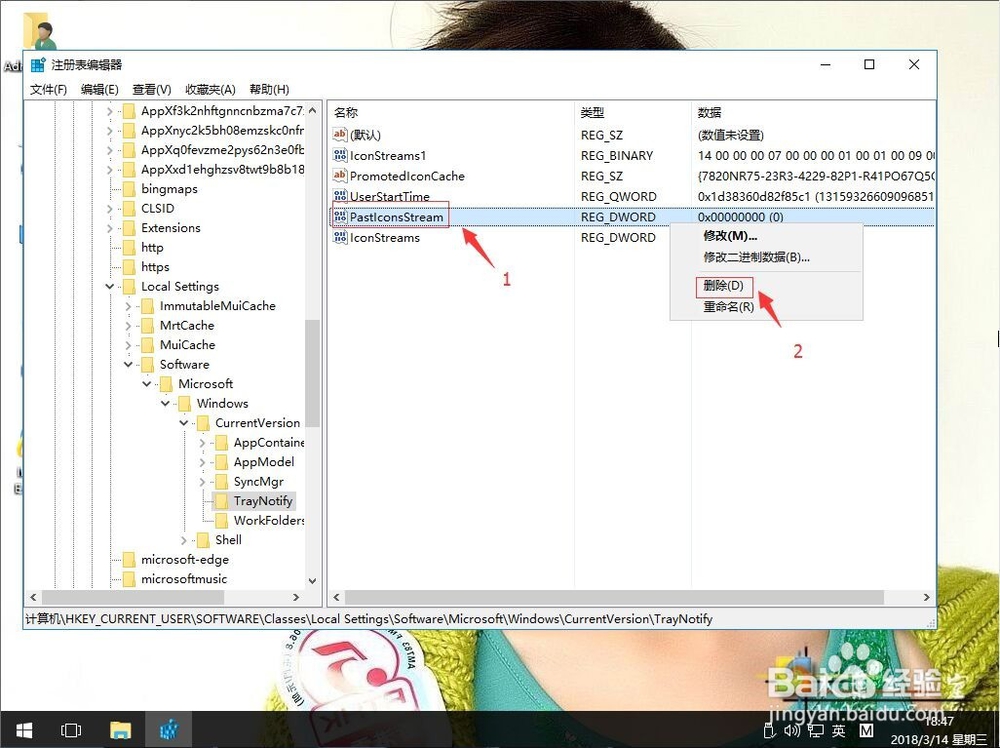Select the https tree key
Screen dimensions: 1000x748
155,267
